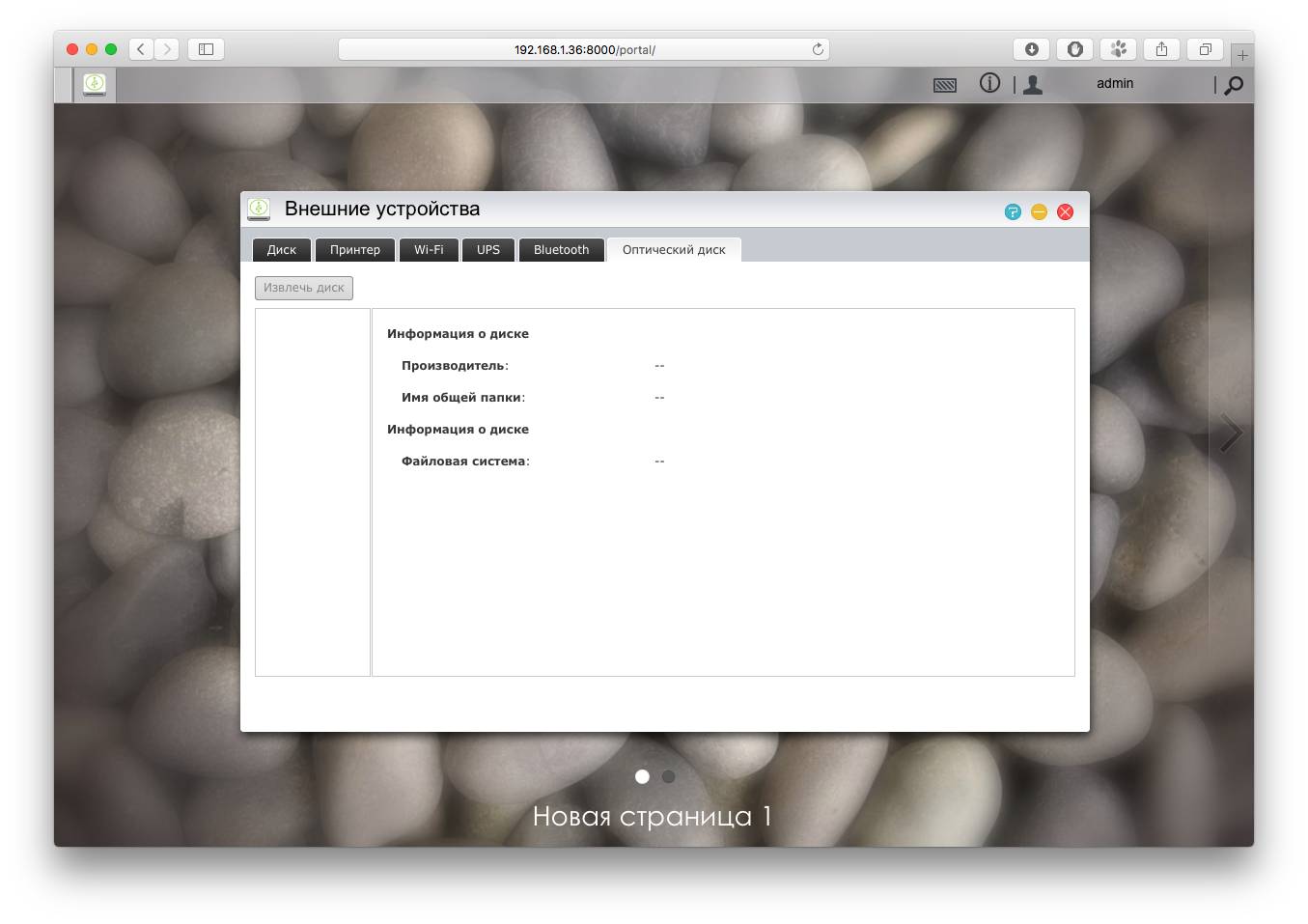Click the Производитель label
The width and height of the screenshot is (1308, 924).
[x=455, y=366]
